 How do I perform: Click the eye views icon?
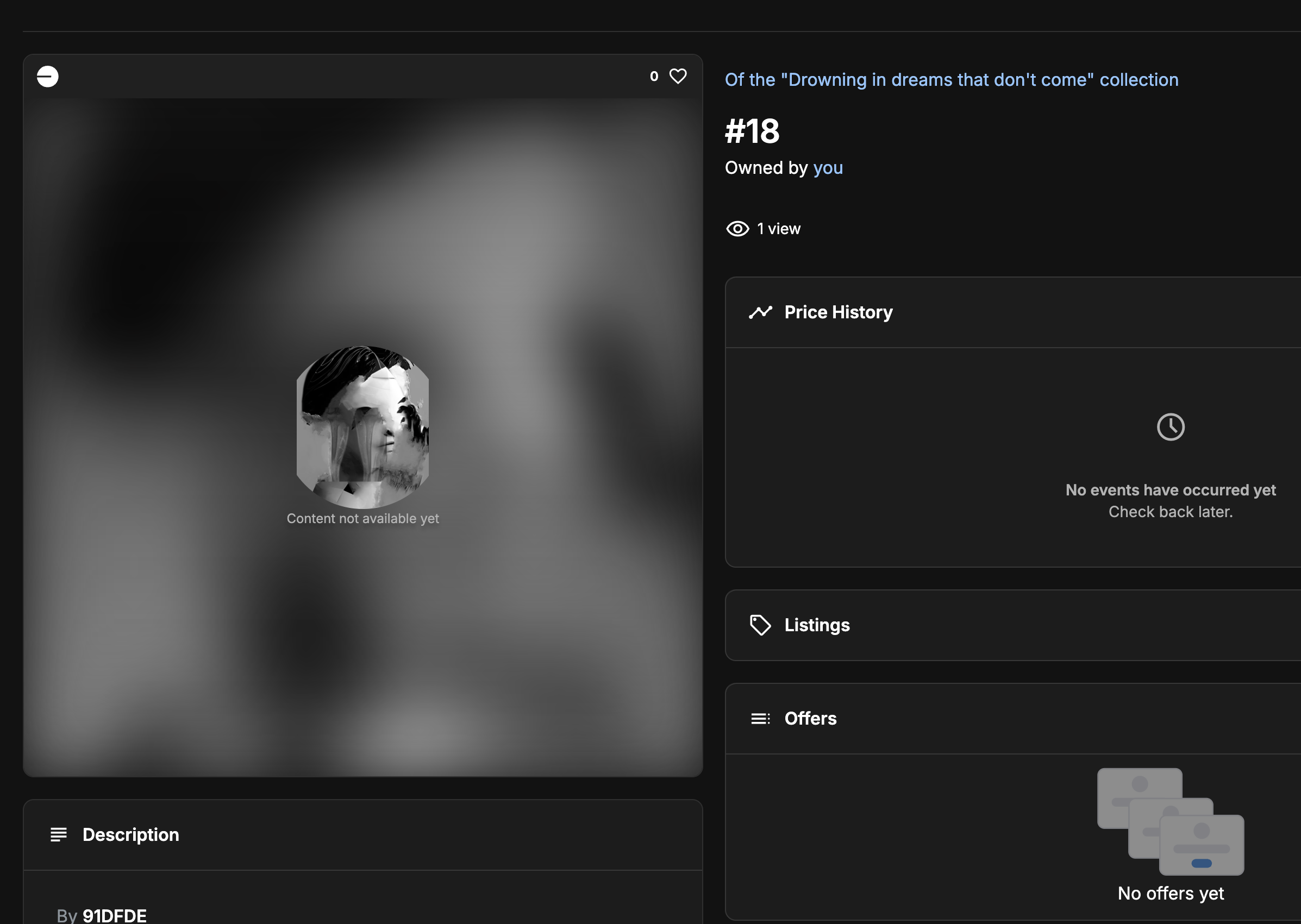(x=737, y=229)
